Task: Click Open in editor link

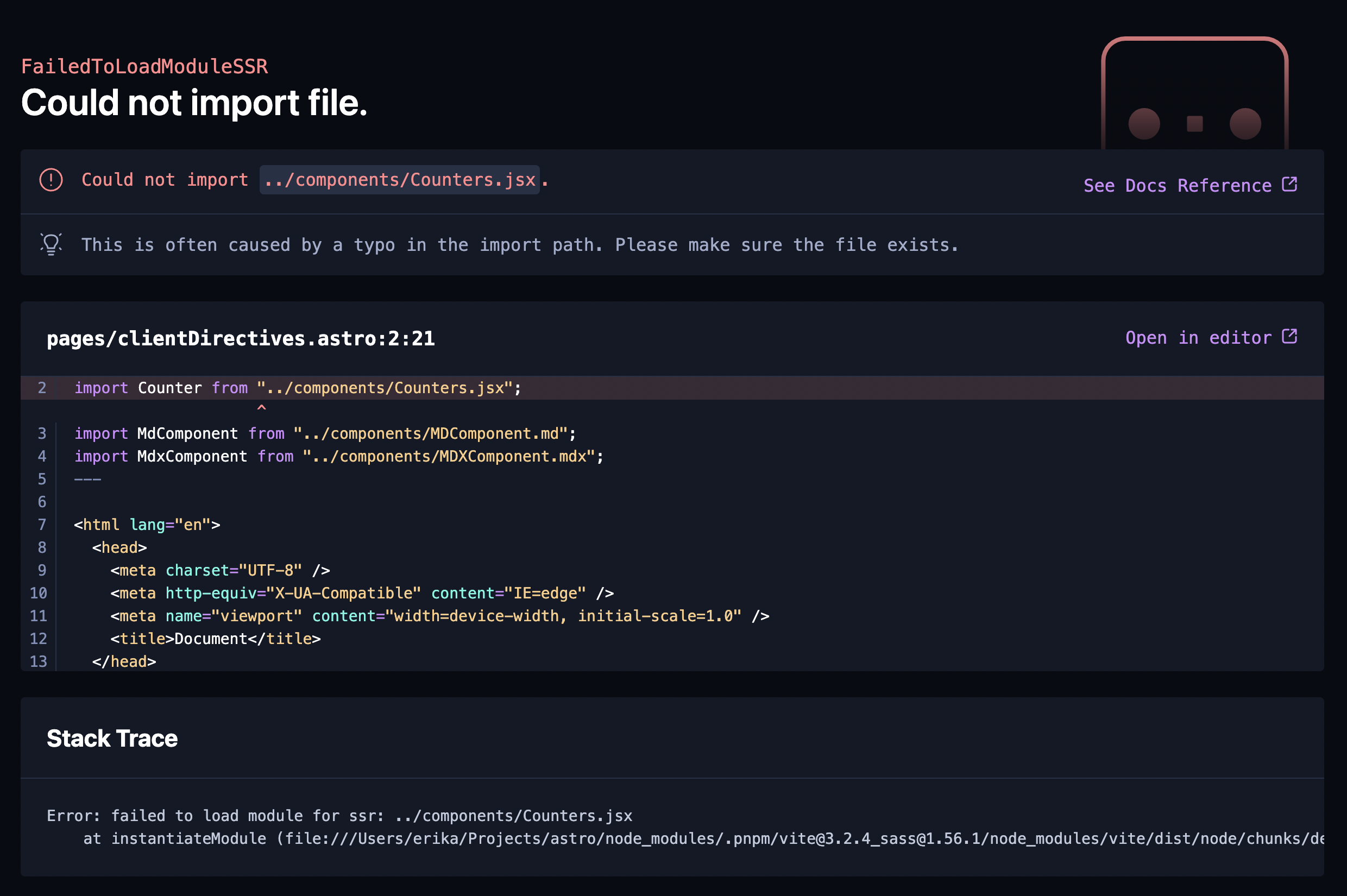Action: (x=1198, y=338)
